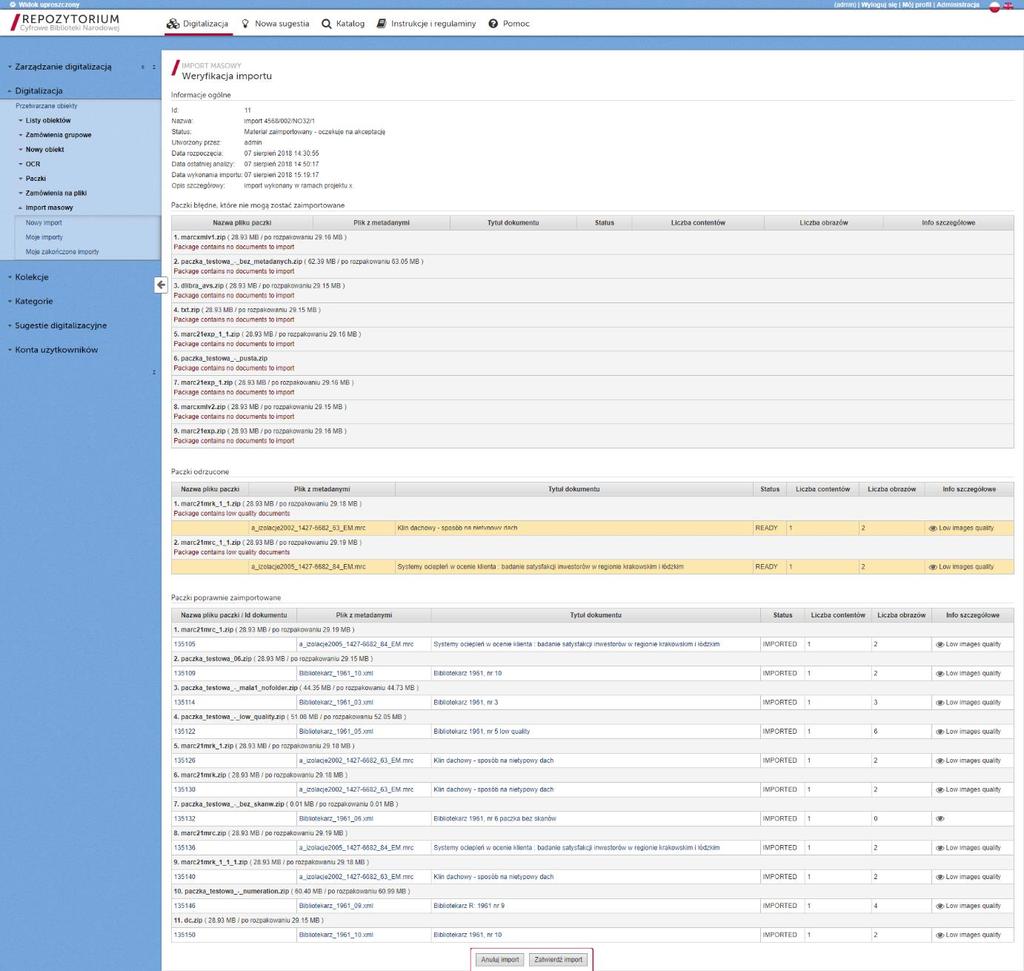Select Moje zakończone importy in sidebar
1024x971 pixels.
point(62,251)
